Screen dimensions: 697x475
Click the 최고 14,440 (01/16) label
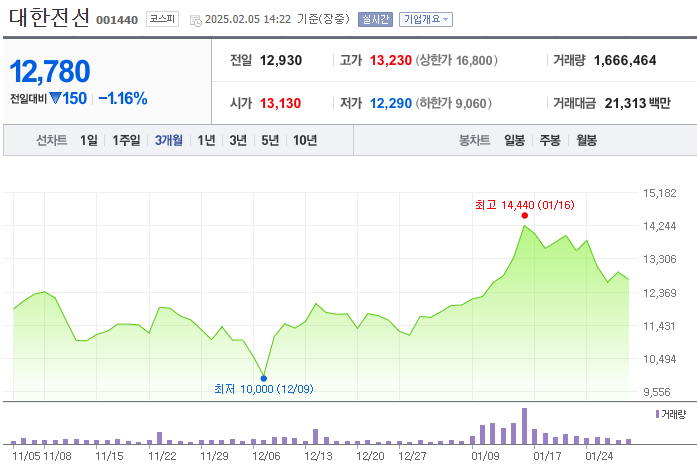525,205
